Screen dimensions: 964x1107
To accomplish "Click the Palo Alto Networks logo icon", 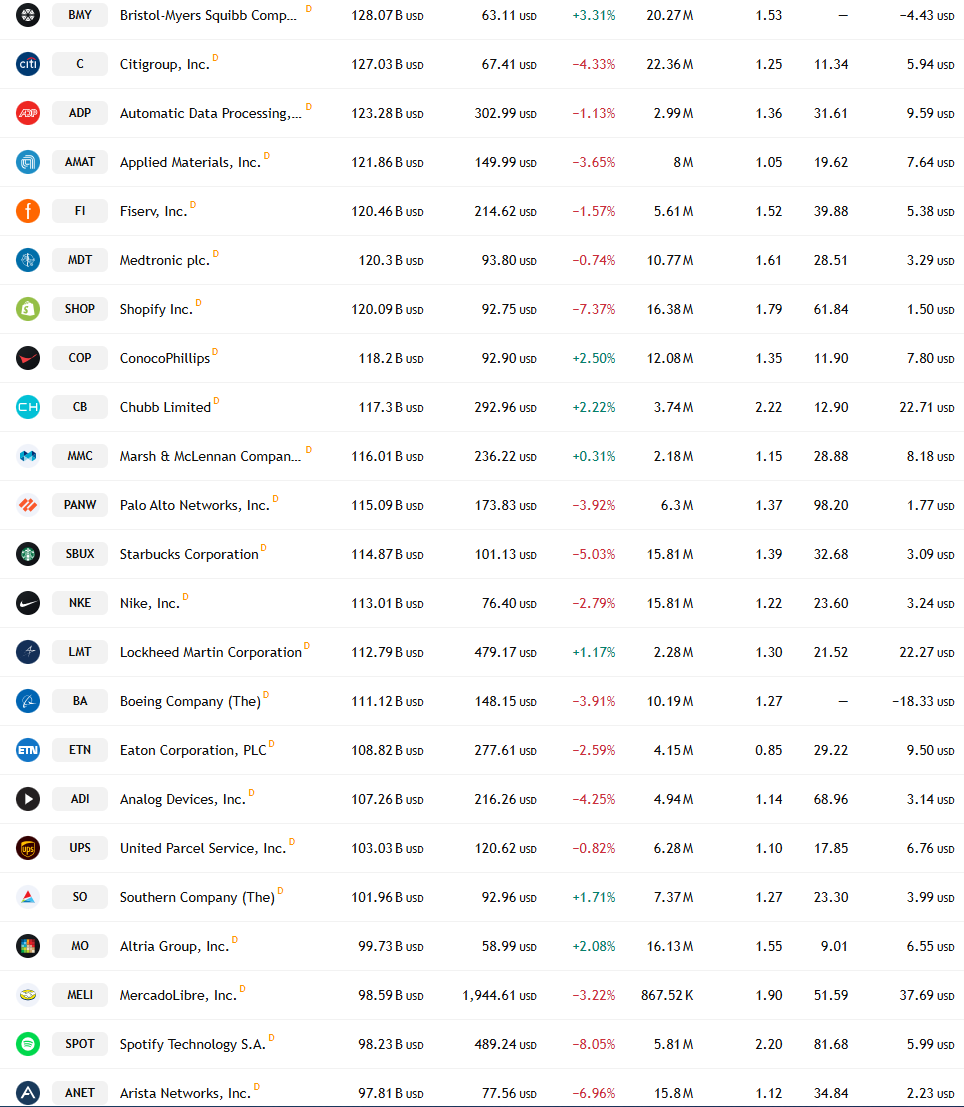I will point(28,505).
